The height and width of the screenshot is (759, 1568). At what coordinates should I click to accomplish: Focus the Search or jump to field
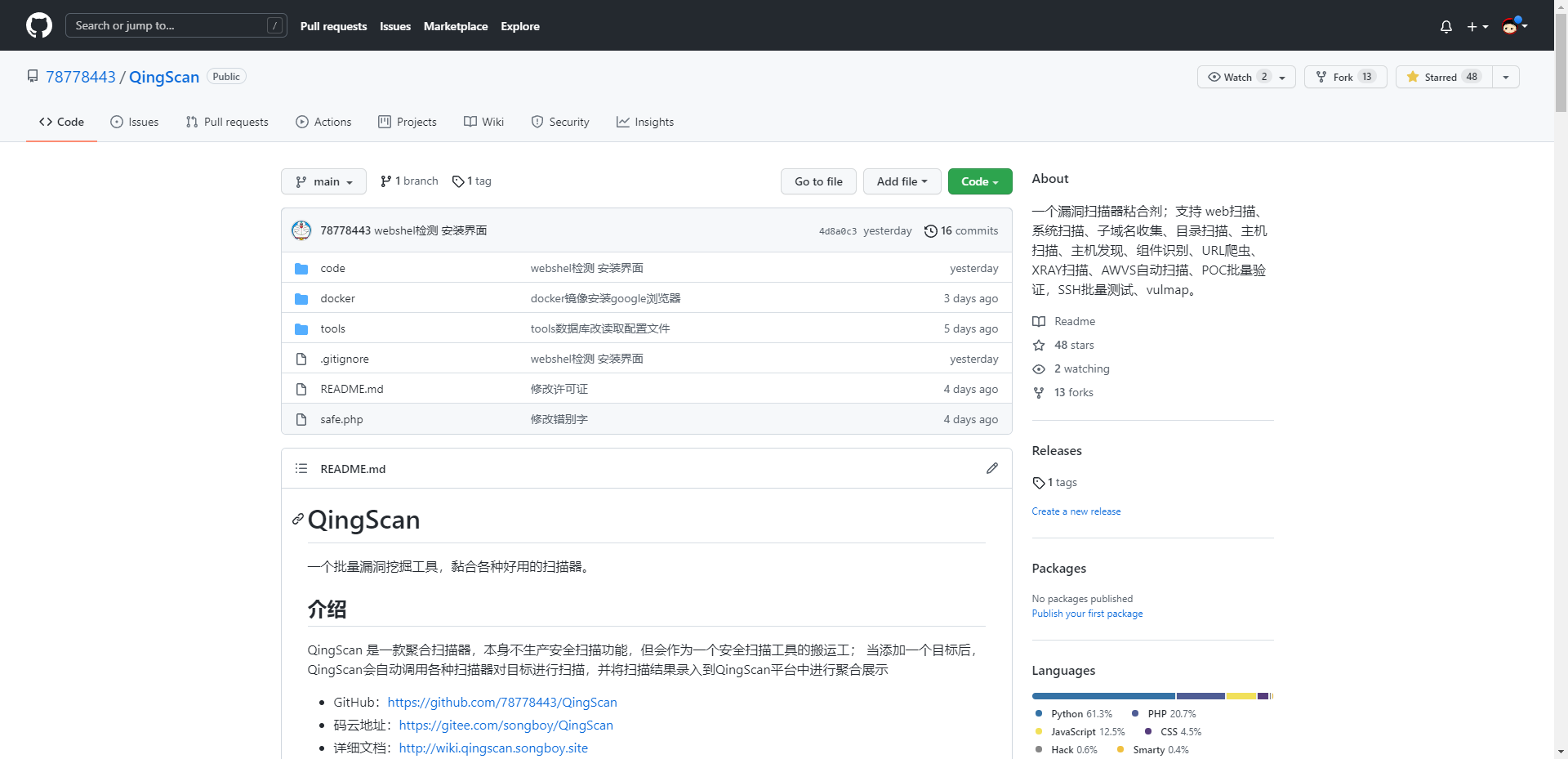tap(176, 25)
